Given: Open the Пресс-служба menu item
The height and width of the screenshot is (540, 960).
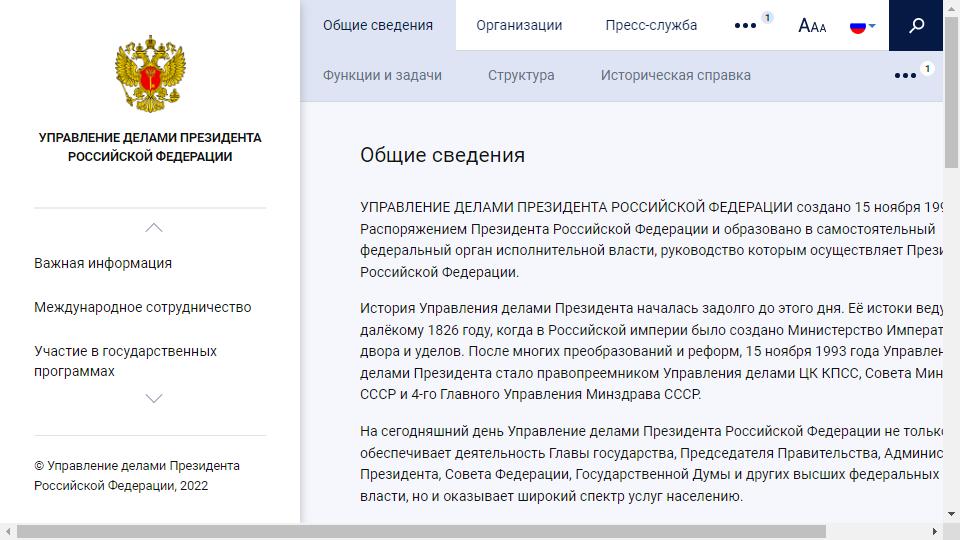Looking at the screenshot, I should pos(651,25).
